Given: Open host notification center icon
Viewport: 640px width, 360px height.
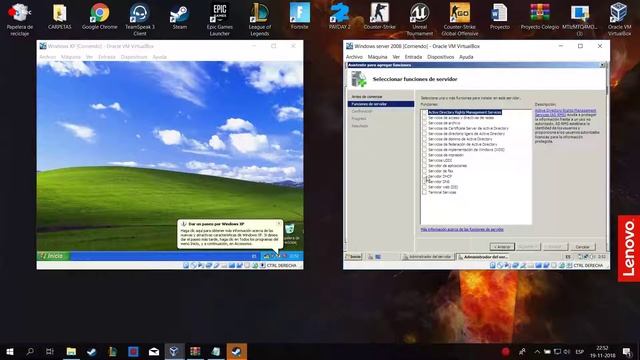Looking at the screenshot, I should click(627, 351).
